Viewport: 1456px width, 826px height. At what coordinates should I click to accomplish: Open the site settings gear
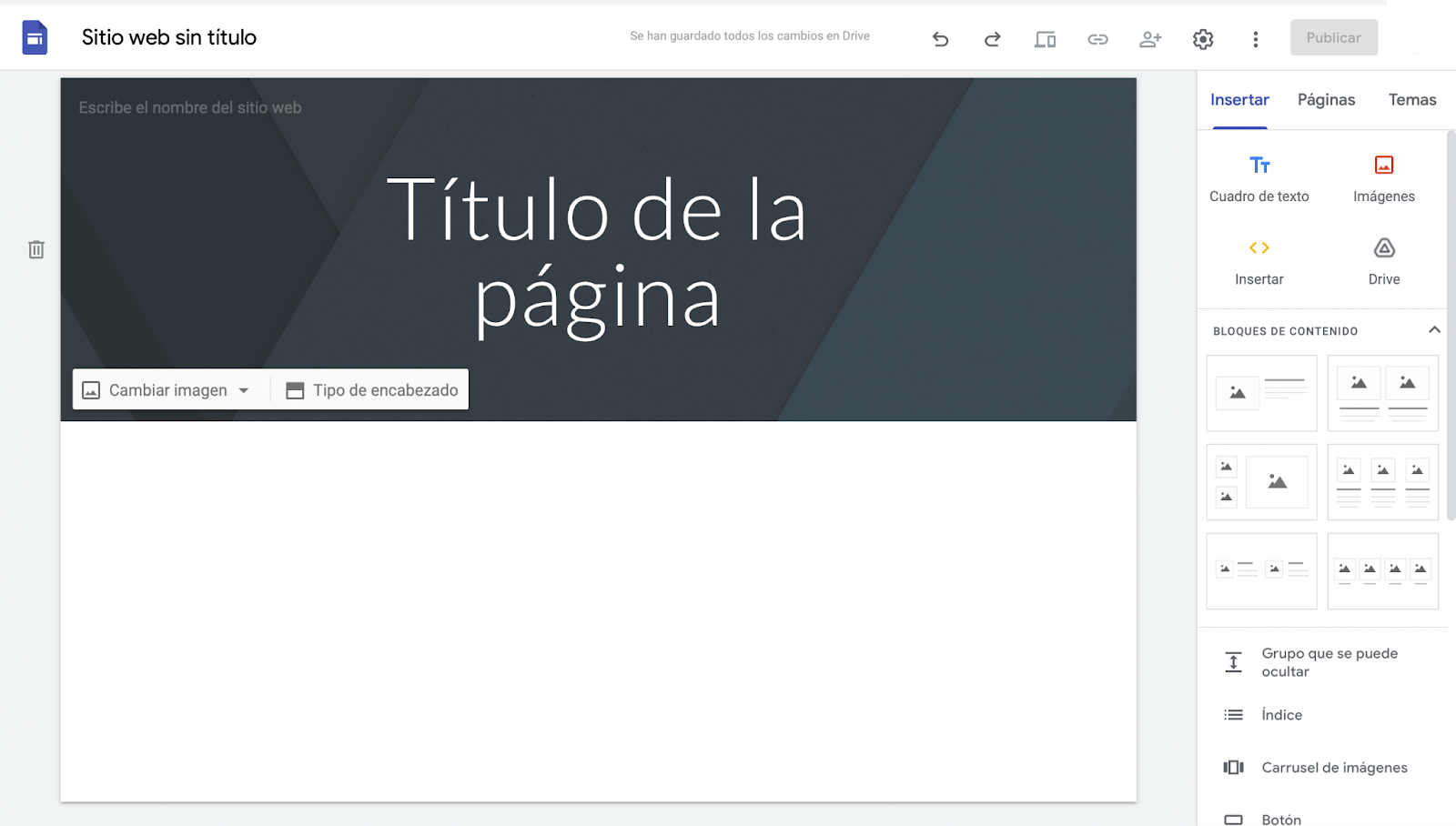pos(1202,39)
